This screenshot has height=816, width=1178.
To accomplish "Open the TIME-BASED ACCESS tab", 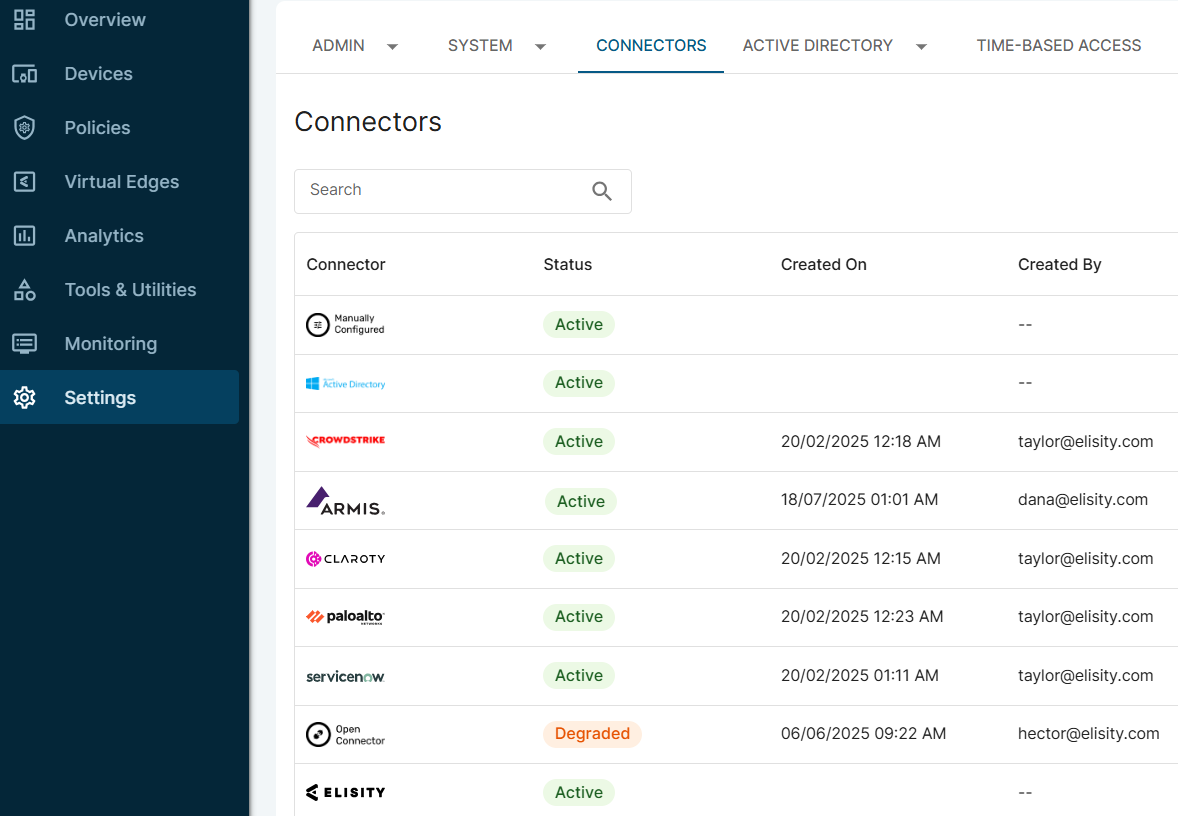I will (x=1058, y=45).
